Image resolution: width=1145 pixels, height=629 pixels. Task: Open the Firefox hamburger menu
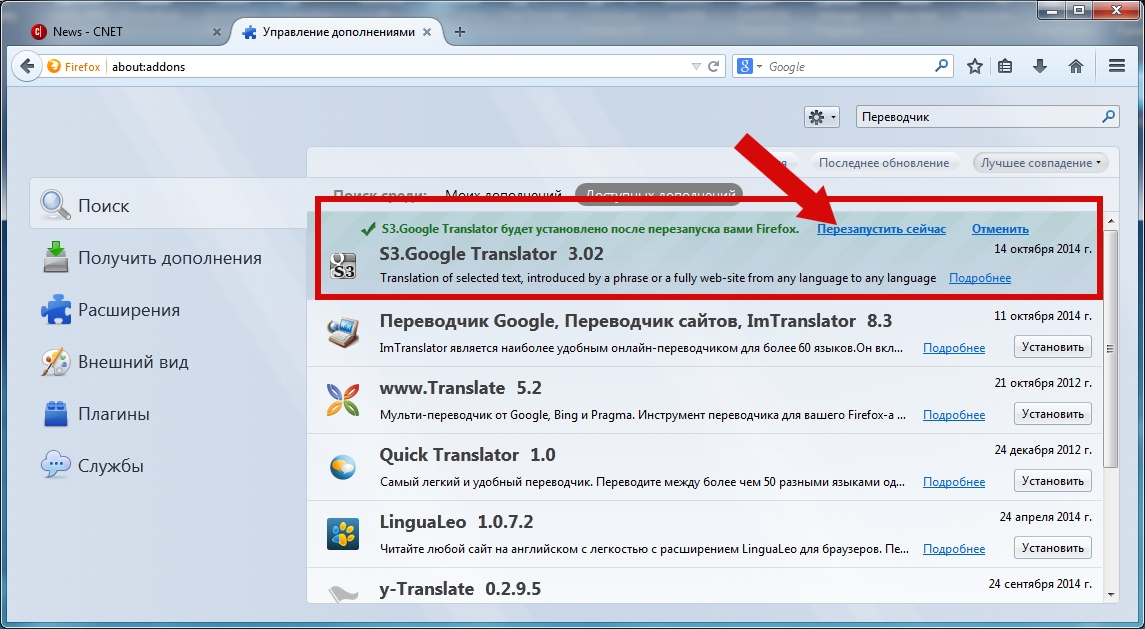pyautogui.click(x=1116, y=66)
